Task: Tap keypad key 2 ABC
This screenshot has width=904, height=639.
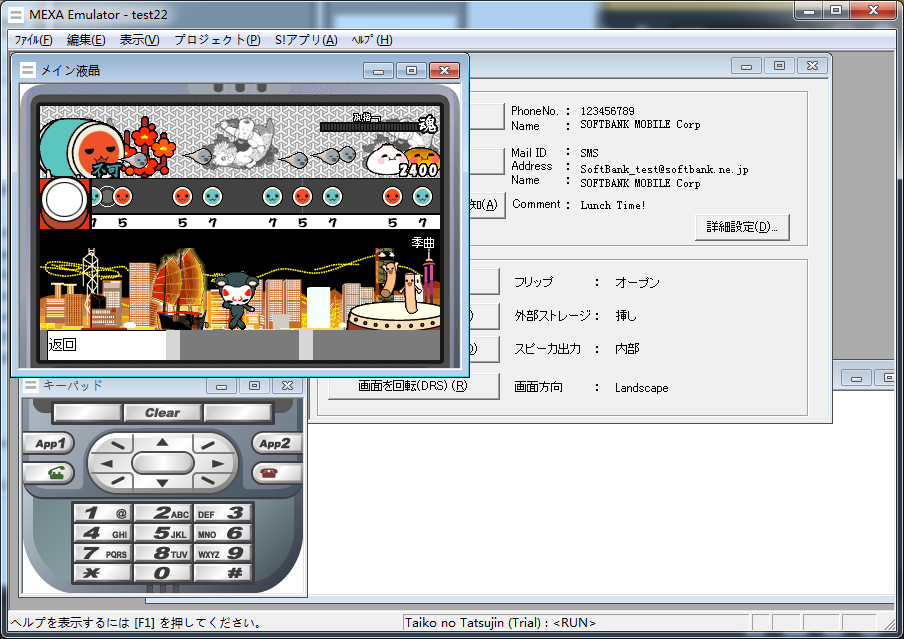Action: [163, 513]
